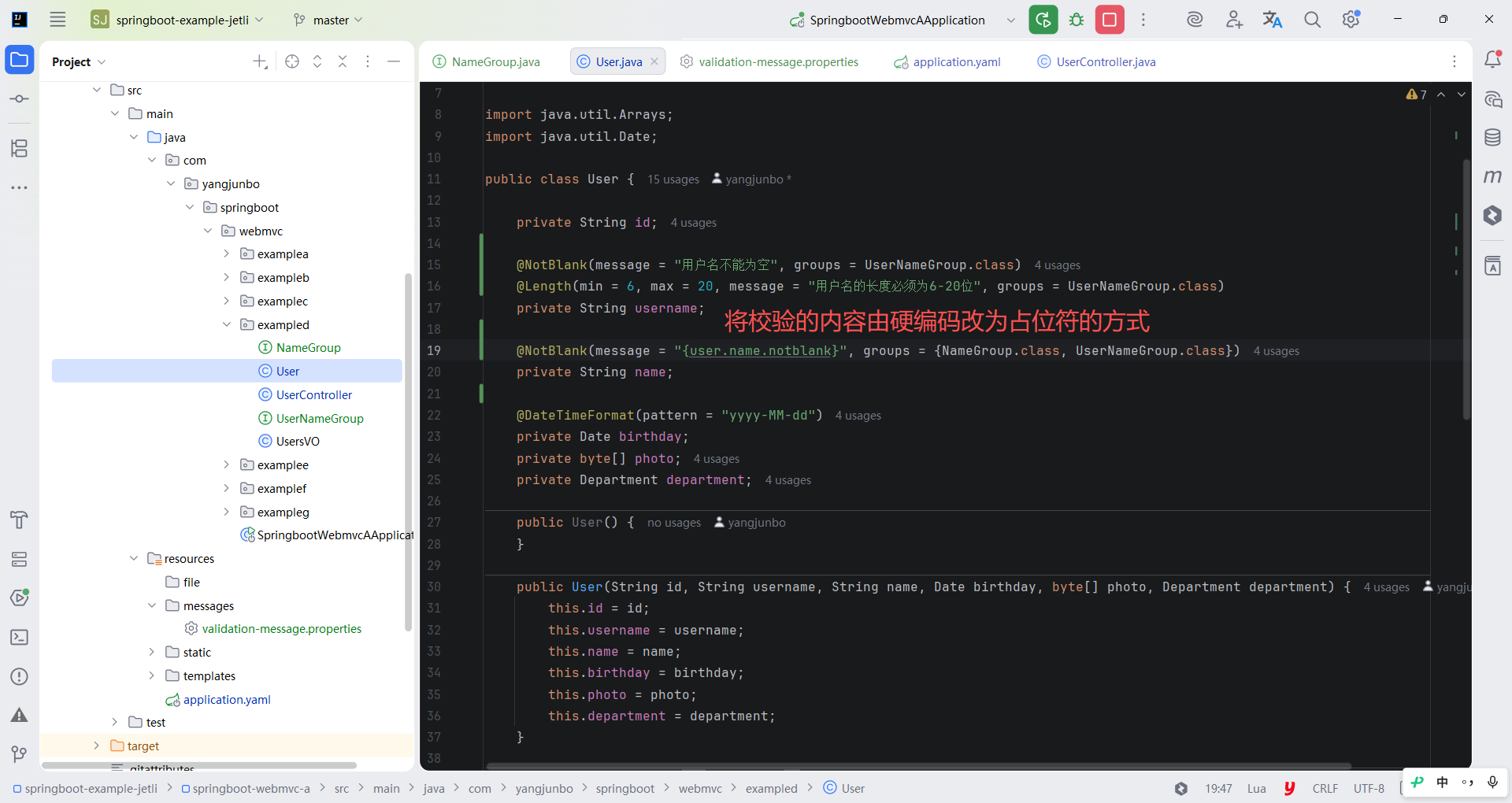
Task: Open the master branch dropdown
Action: 328,20
